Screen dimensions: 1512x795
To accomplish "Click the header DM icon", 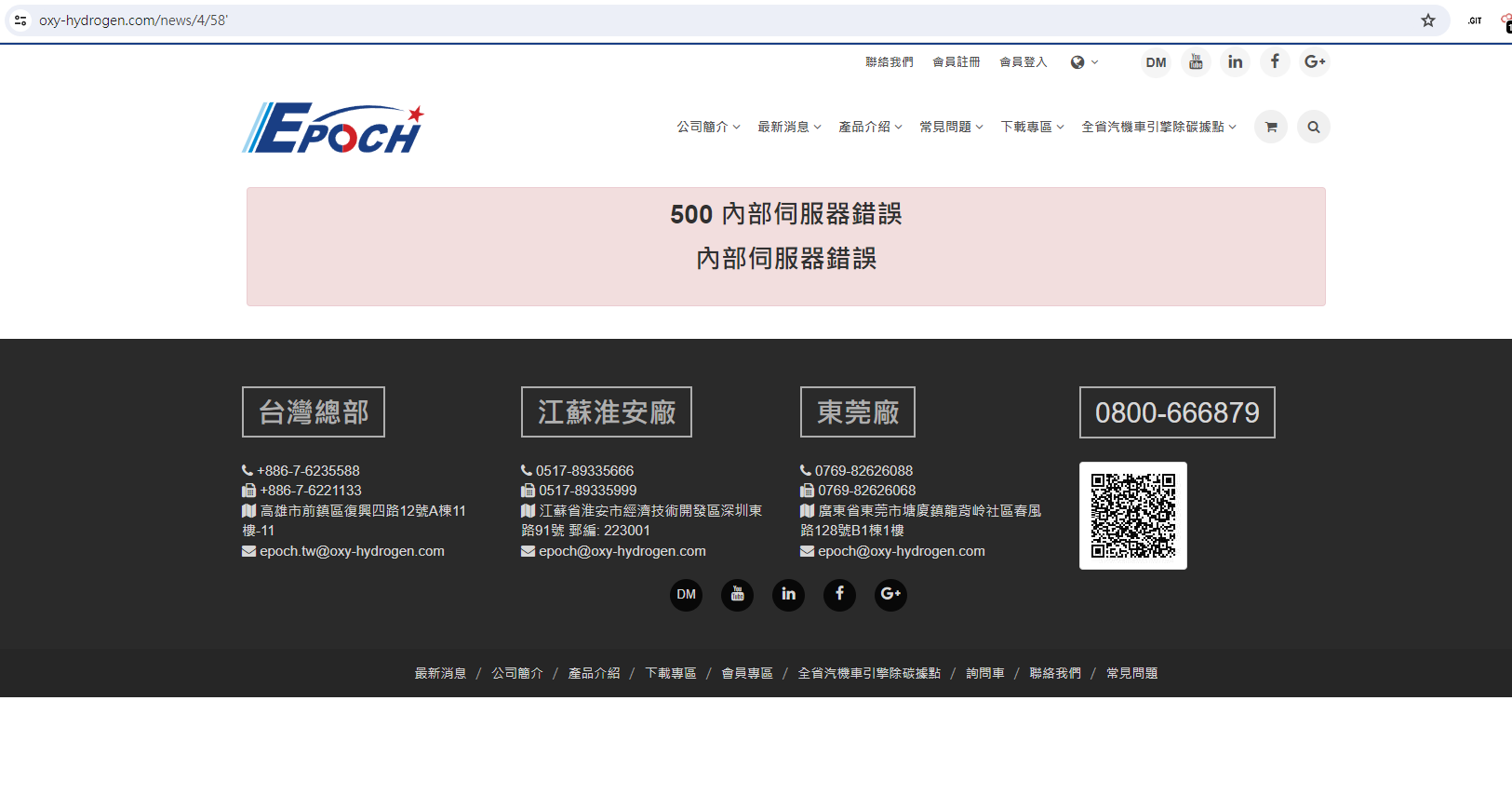I will [x=1156, y=62].
